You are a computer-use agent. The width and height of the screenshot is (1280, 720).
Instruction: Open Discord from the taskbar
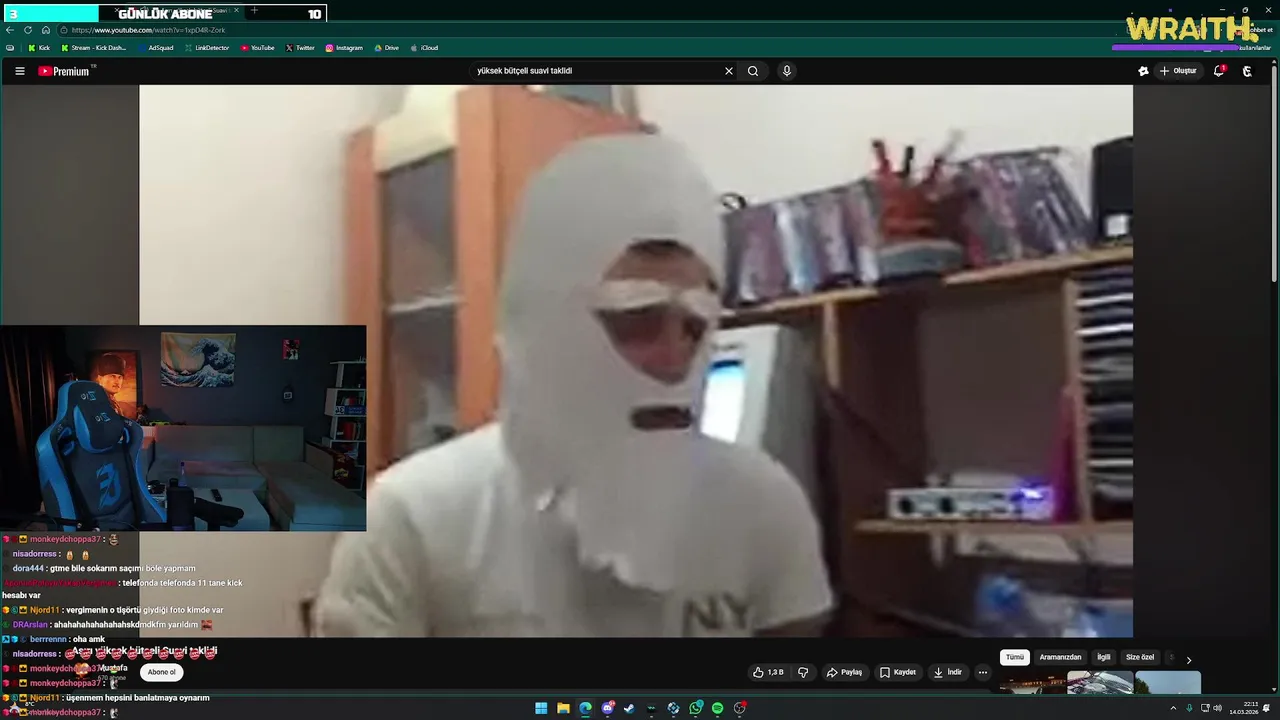607,708
